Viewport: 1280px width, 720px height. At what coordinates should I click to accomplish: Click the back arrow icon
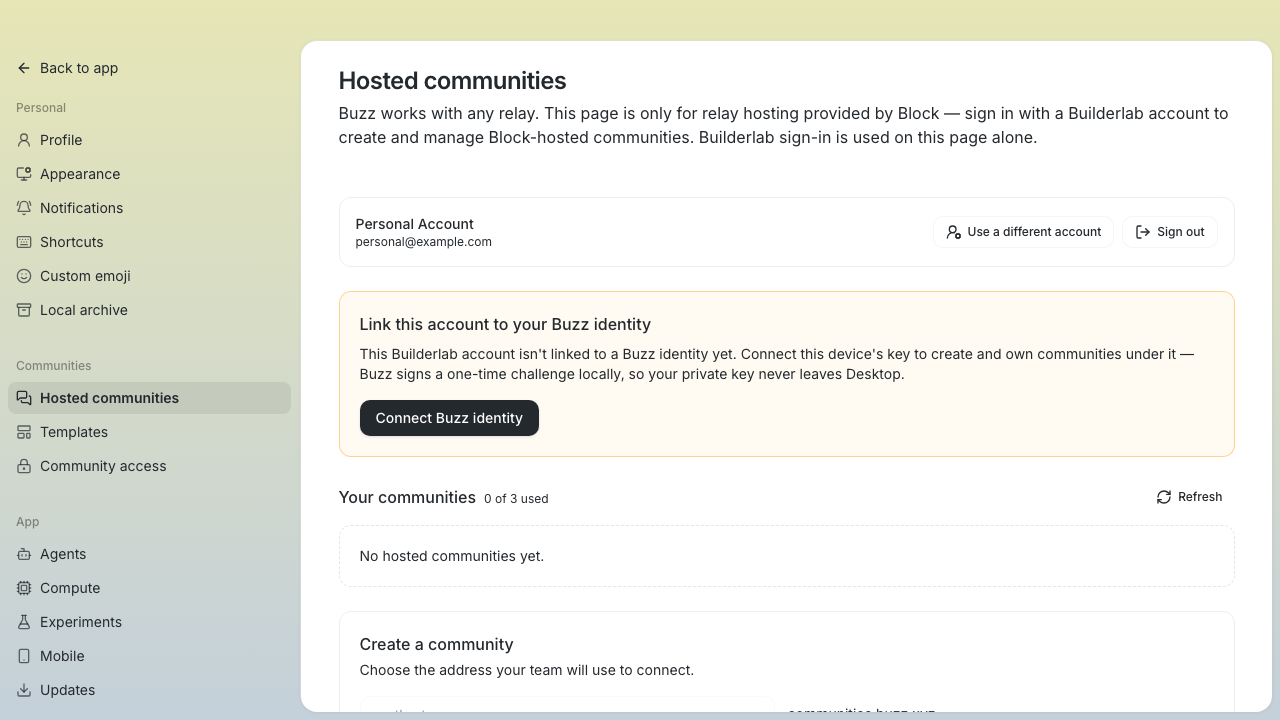pyautogui.click(x=24, y=68)
